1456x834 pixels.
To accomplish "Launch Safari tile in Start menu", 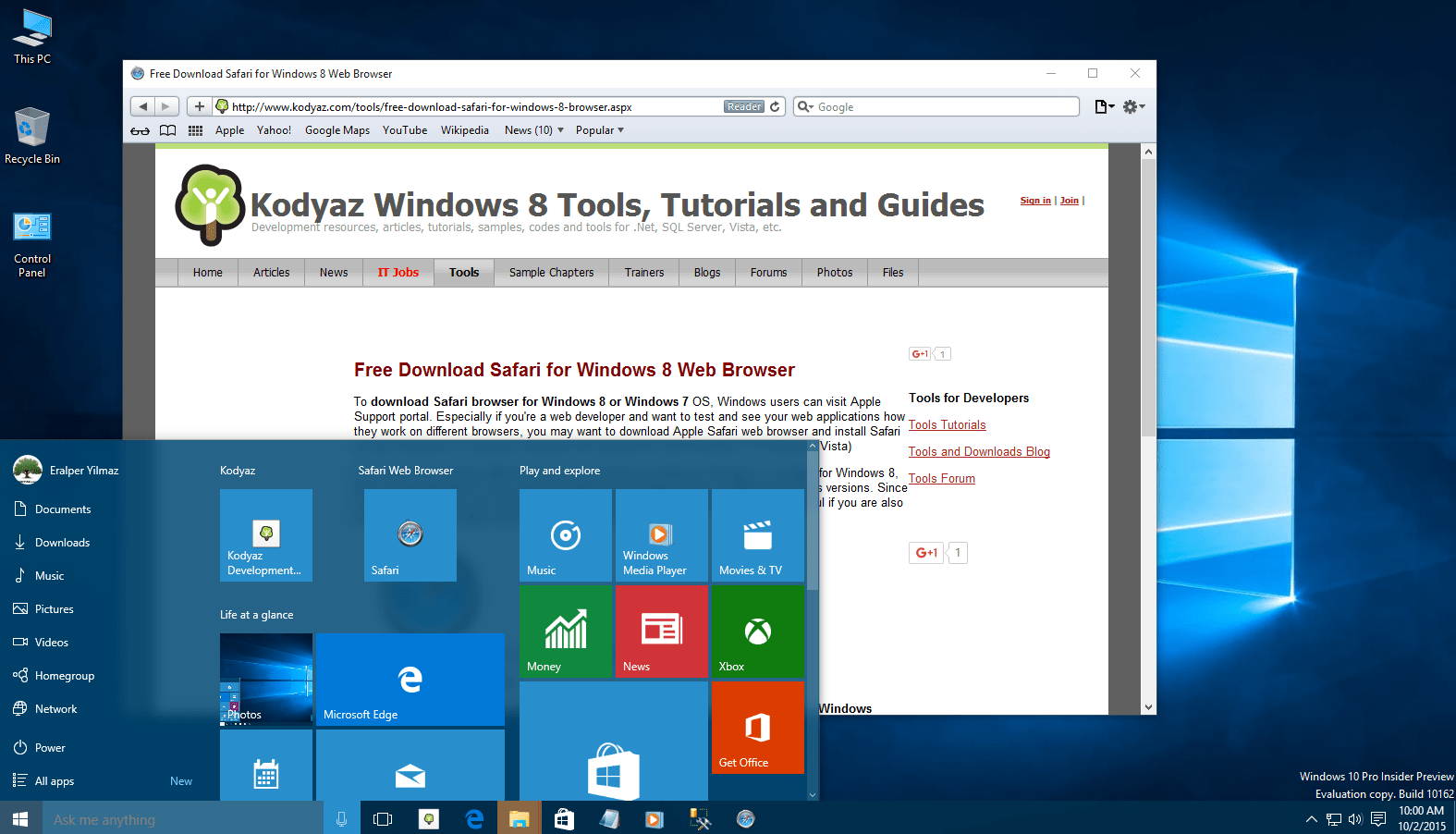I will tap(410, 535).
